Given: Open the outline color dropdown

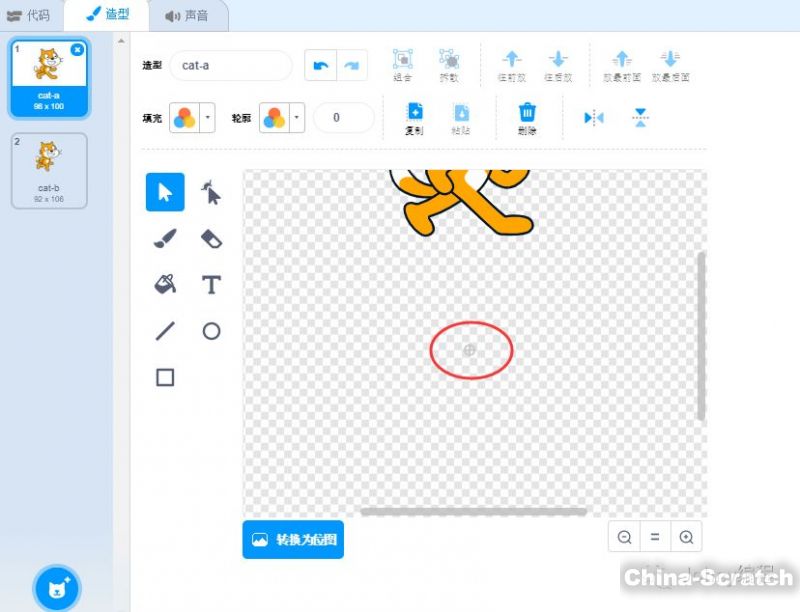Looking at the screenshot, I should click(297, 118).
